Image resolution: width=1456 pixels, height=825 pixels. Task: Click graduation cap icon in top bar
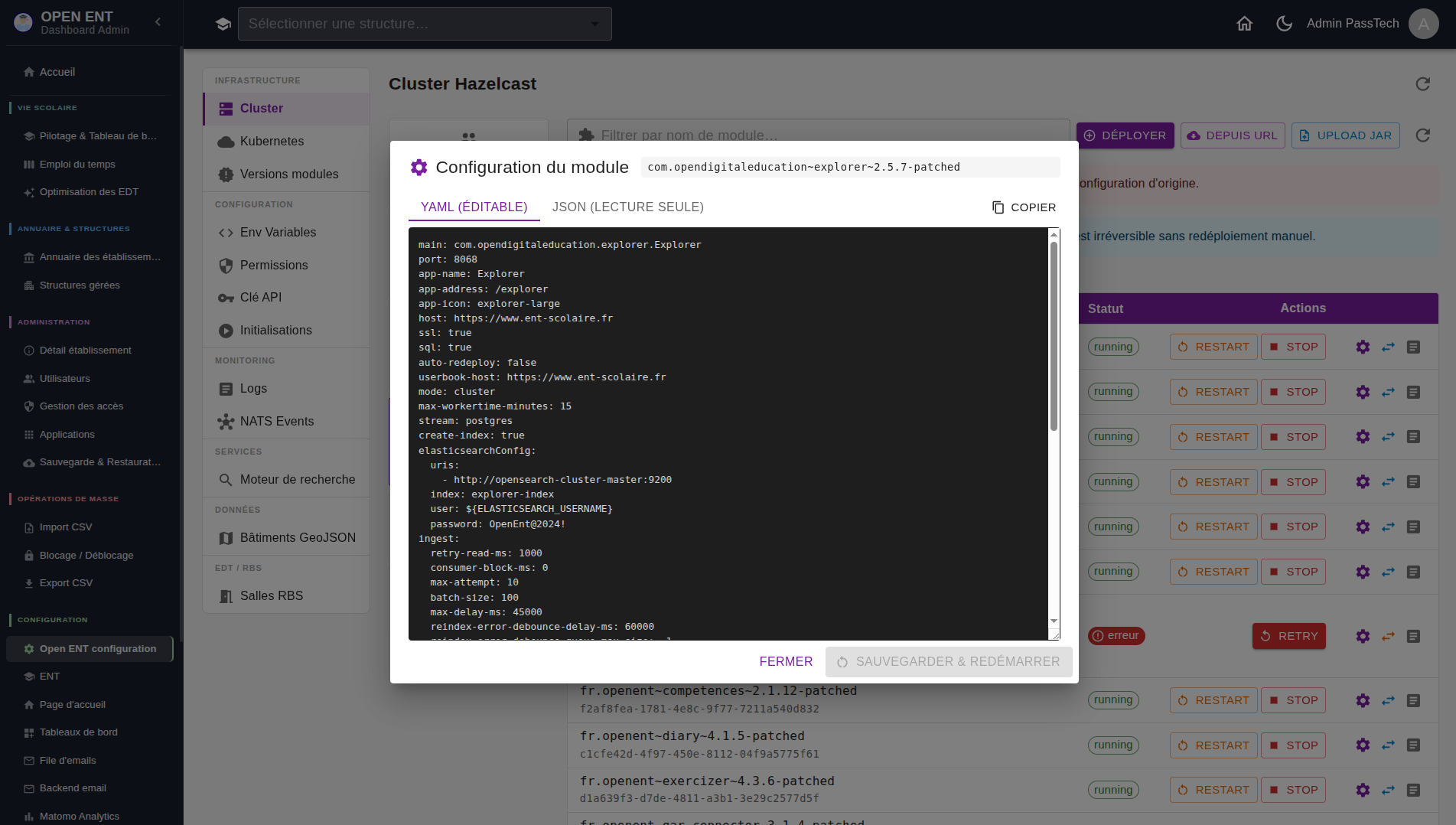coord(223,24)
